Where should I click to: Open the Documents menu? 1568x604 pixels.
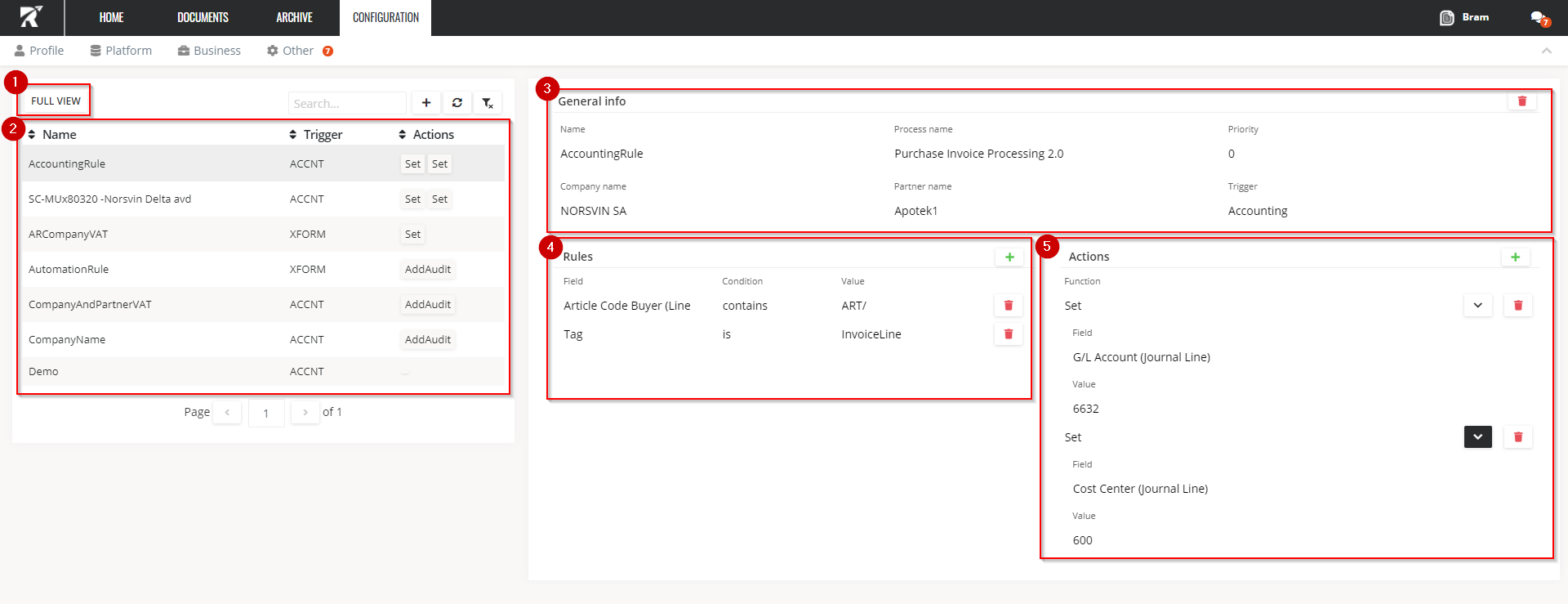[203, 18]
